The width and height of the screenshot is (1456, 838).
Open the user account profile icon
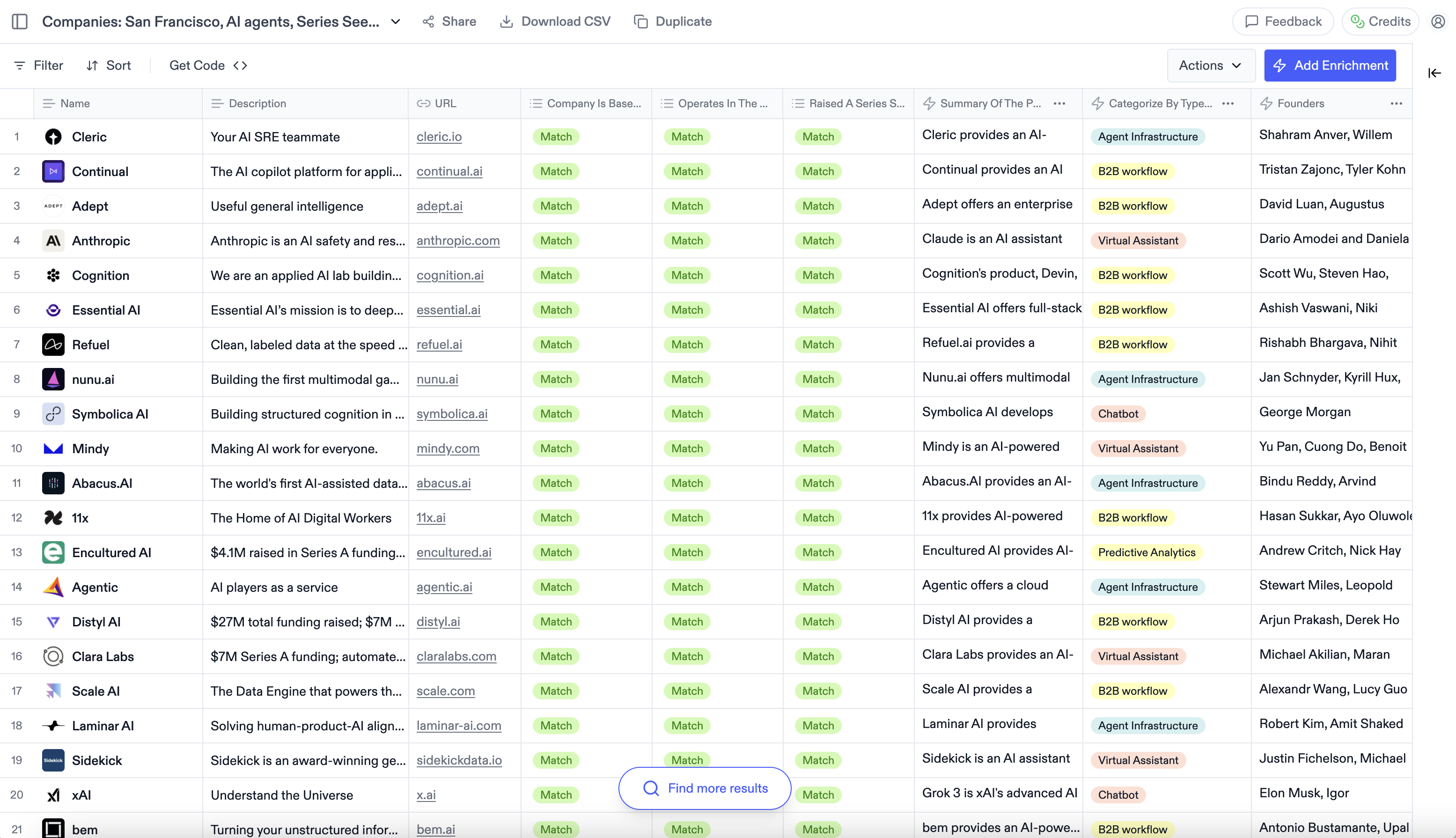click(x=1438, y=21)
